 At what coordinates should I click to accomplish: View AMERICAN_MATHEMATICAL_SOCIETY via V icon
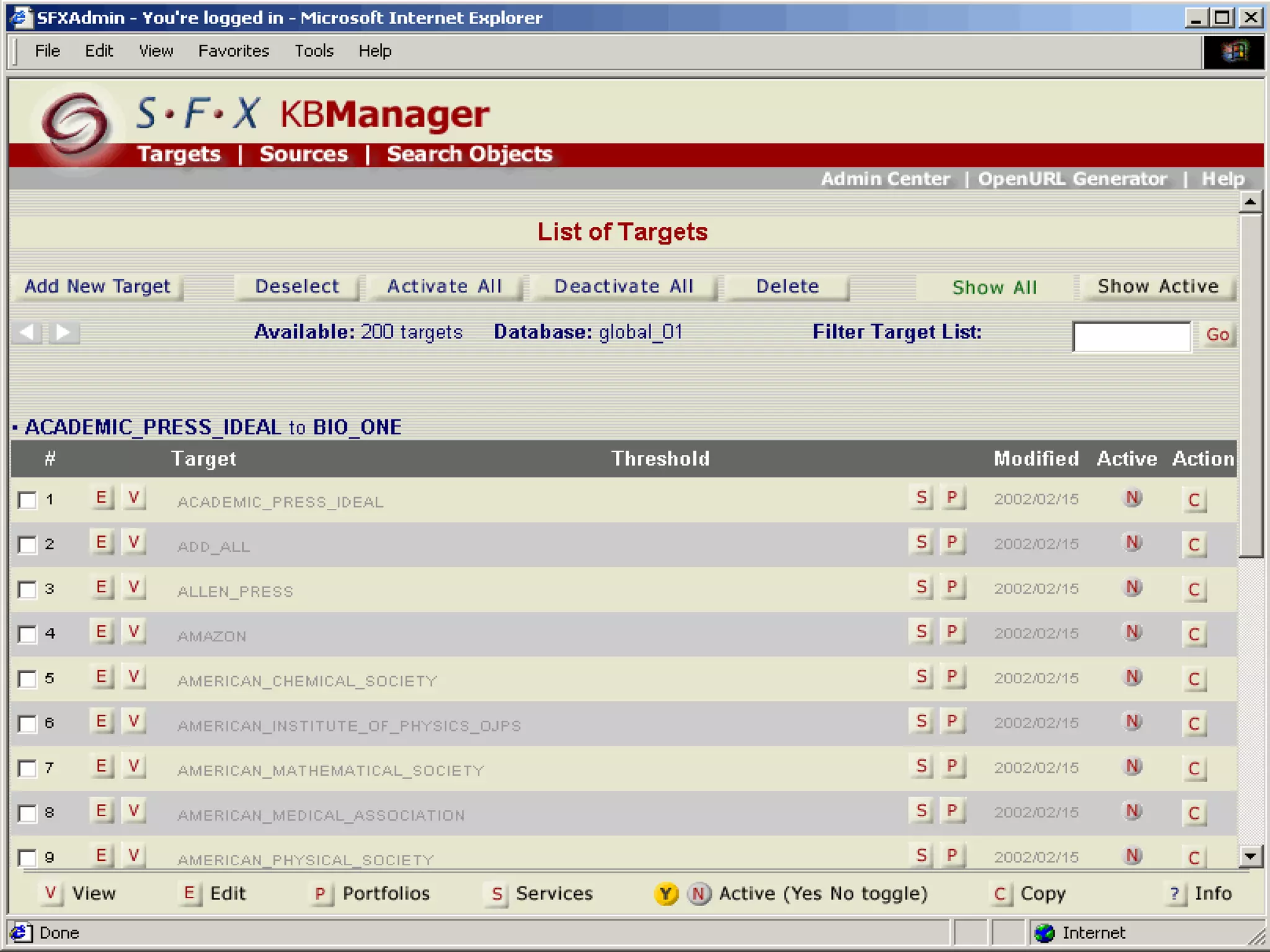coord(133,767)
